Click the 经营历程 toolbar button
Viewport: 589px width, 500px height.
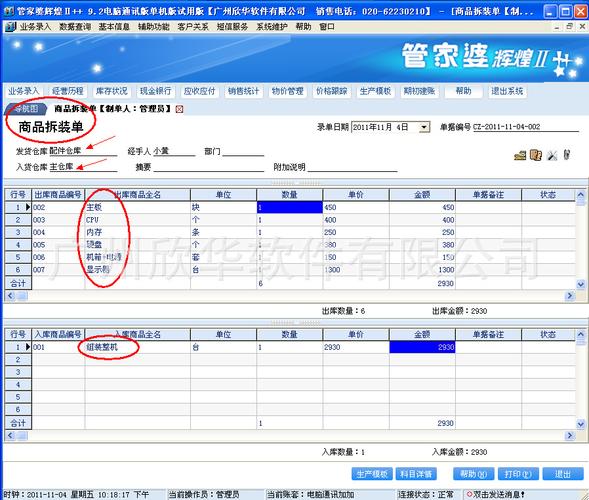coord(68,91)
